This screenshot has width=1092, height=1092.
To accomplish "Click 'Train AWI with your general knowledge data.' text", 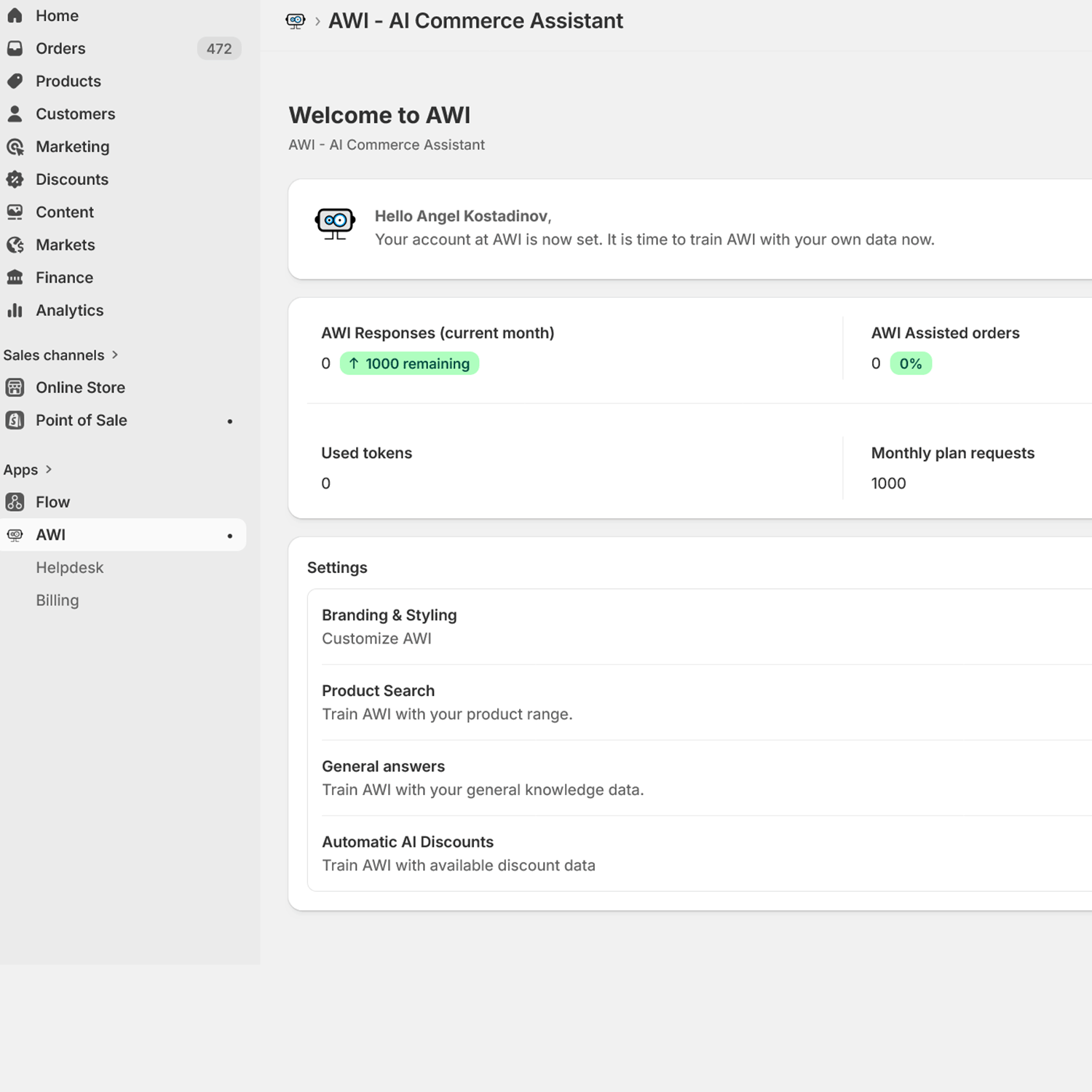I will pyautogui.click(x=483, y=790).
